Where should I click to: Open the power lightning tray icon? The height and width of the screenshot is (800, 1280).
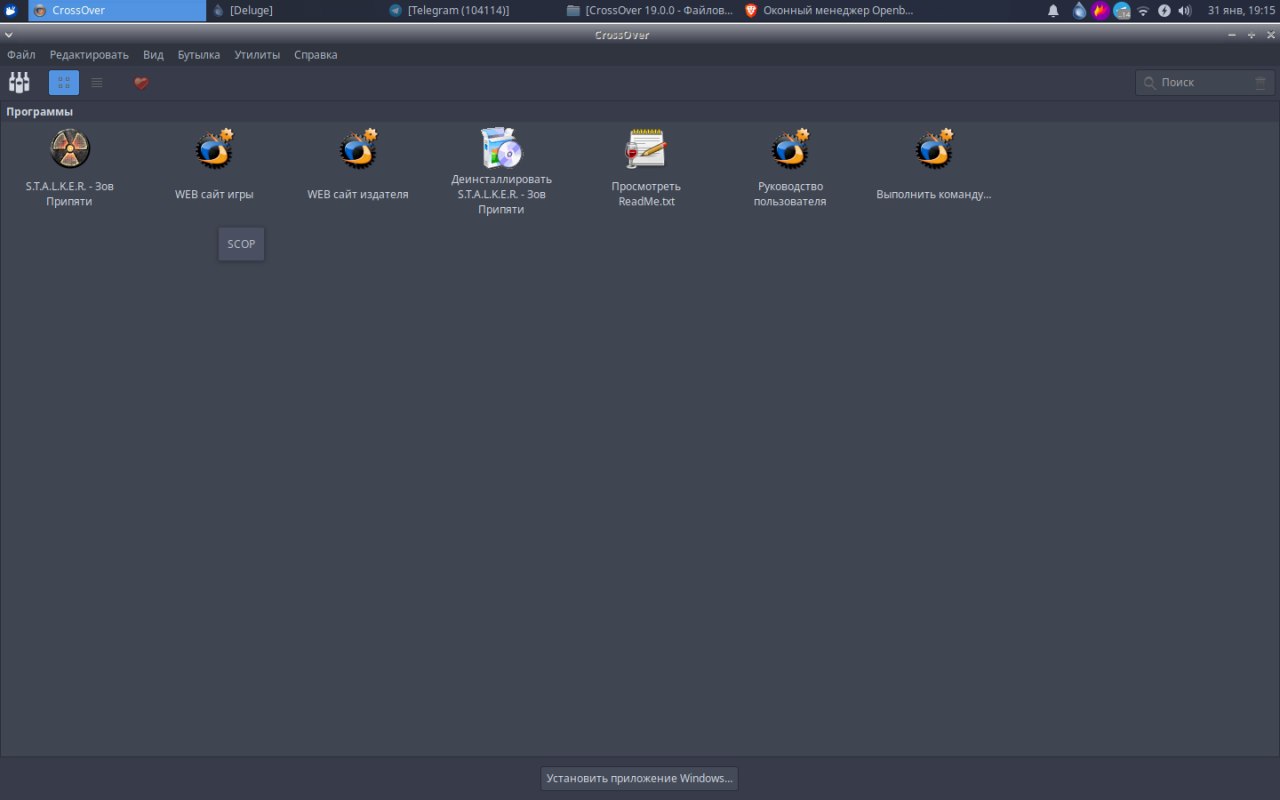1164,10
